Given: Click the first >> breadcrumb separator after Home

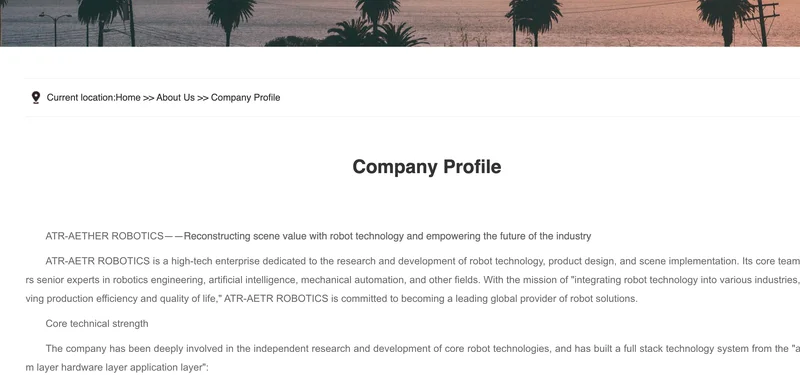Looking at the screenshot, I should [148, 97].
